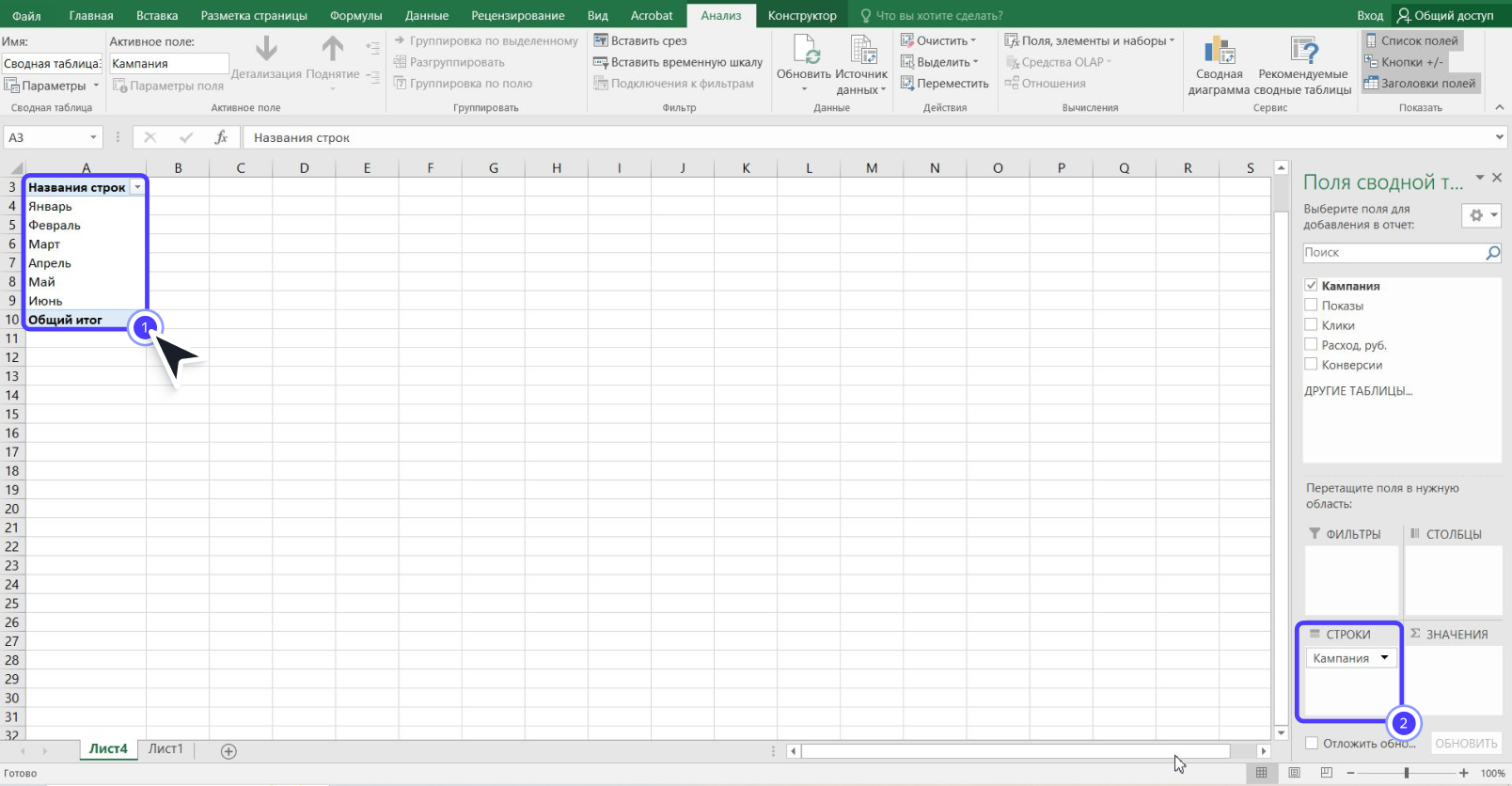This screenshot has width=1512, height=786.
Task: Switch to the Лист1 sheet tab
Action: pyautogui.click(x=165, y=749)
